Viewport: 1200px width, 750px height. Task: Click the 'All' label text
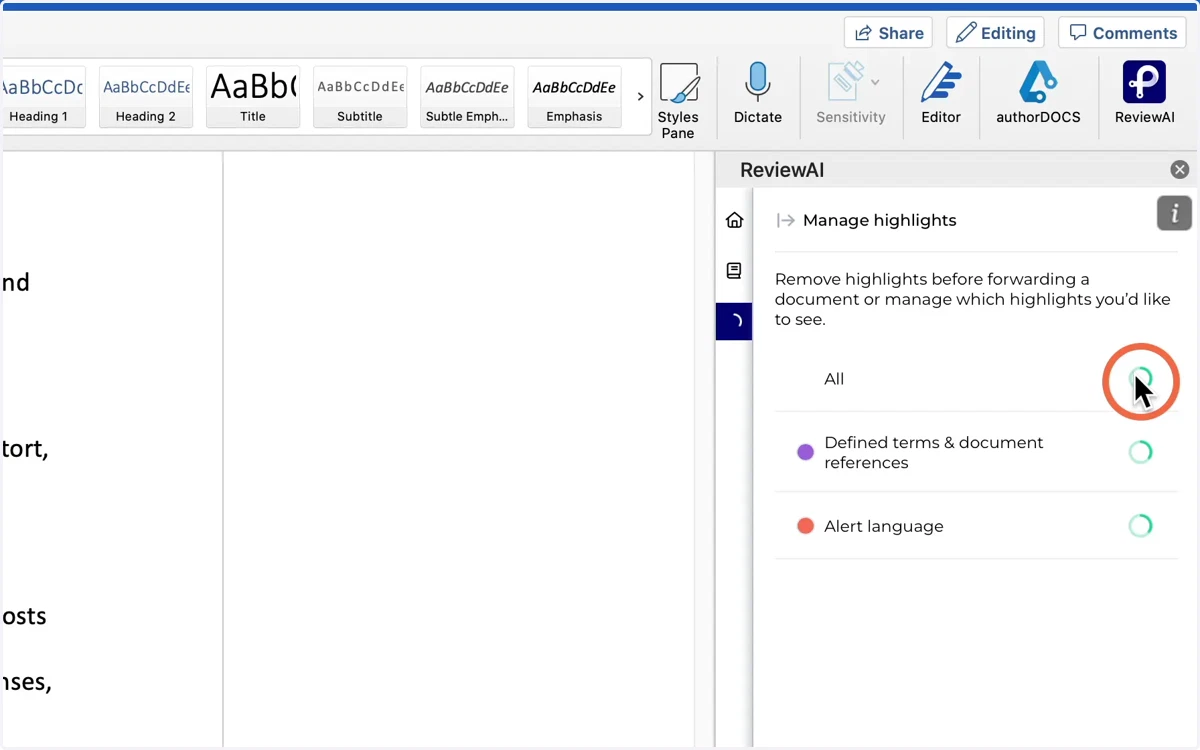834,379
